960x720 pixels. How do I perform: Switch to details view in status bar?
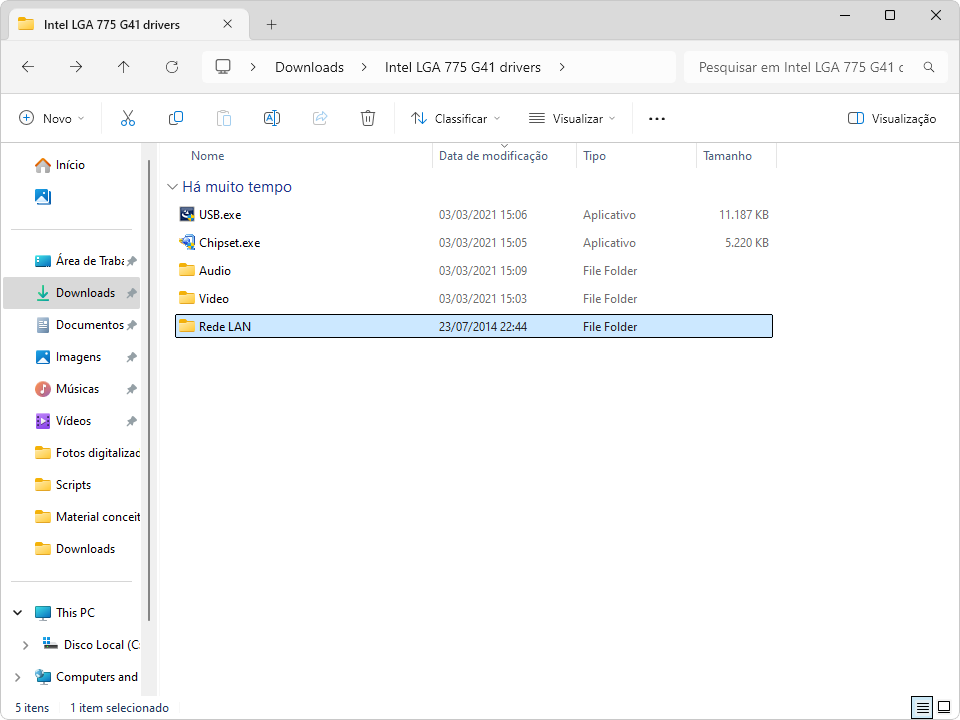[923, 708]
